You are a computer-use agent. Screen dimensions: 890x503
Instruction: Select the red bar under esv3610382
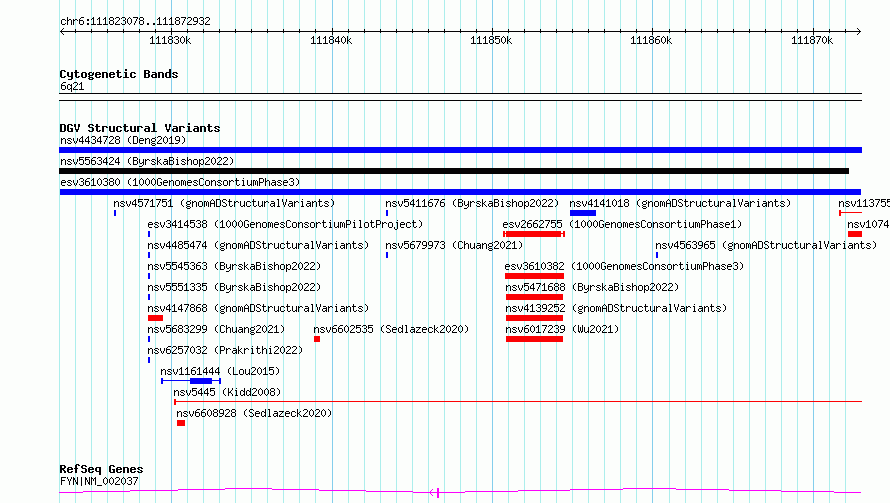(x=534, y=276)
